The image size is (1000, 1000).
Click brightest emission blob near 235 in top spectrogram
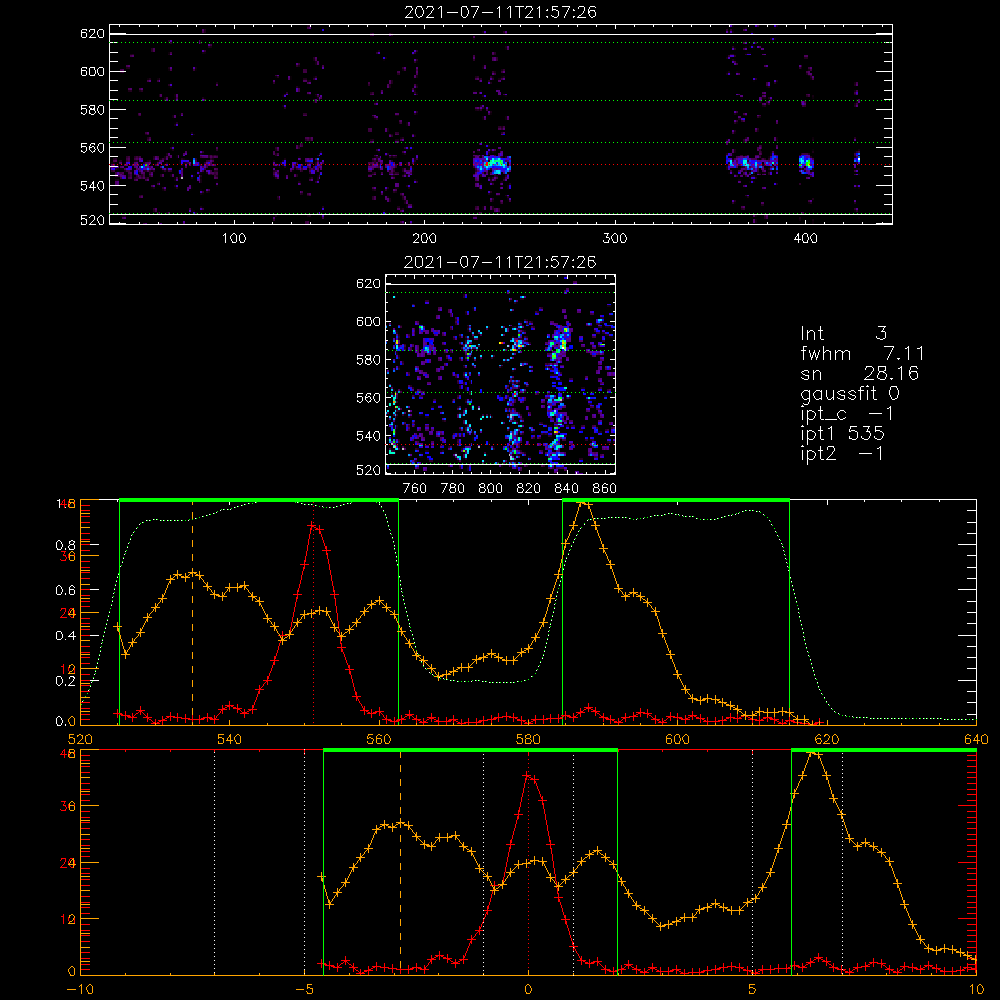[x=492, y=164]
